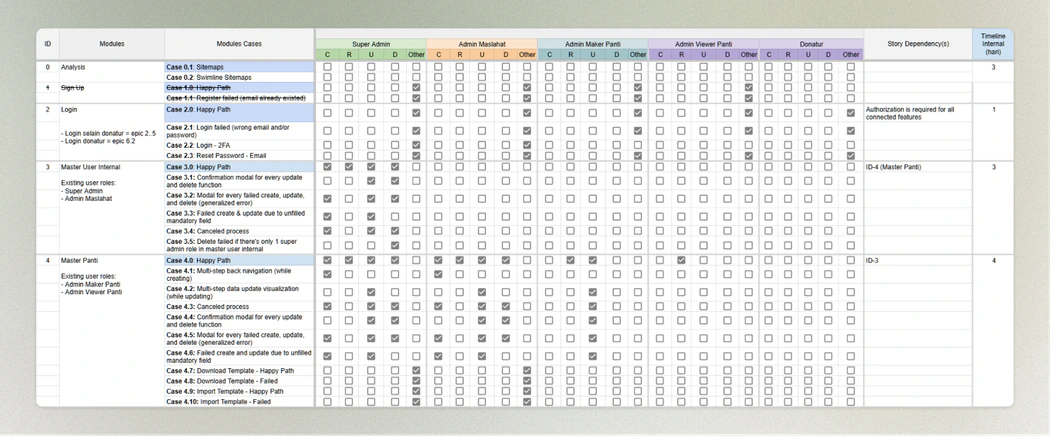The image size is (1050, 436).
Task: Toggle Admin Maker Panti U checkbox for Case 4.2
Action: [593, 292]
